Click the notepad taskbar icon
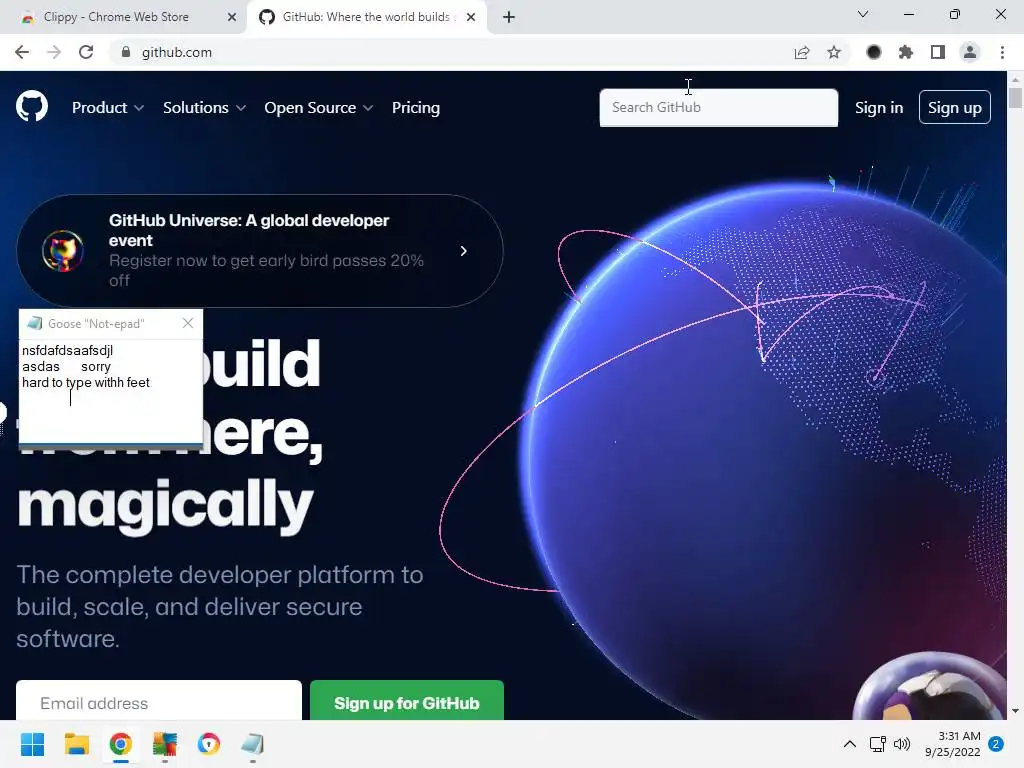The width and height of the screenshot is (1024, 768). point(253,744)
